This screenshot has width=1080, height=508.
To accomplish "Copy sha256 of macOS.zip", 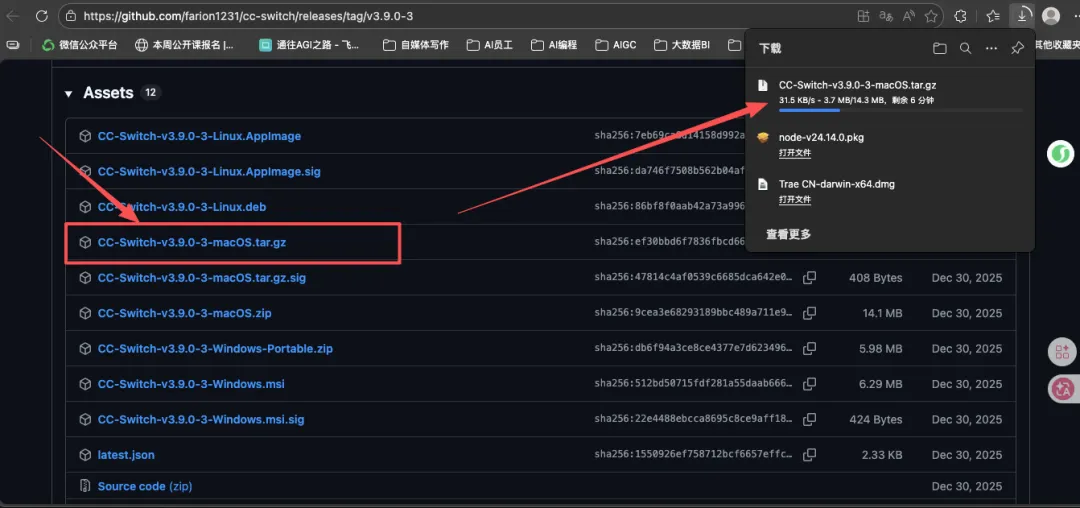I will click(x=810, y=313).
